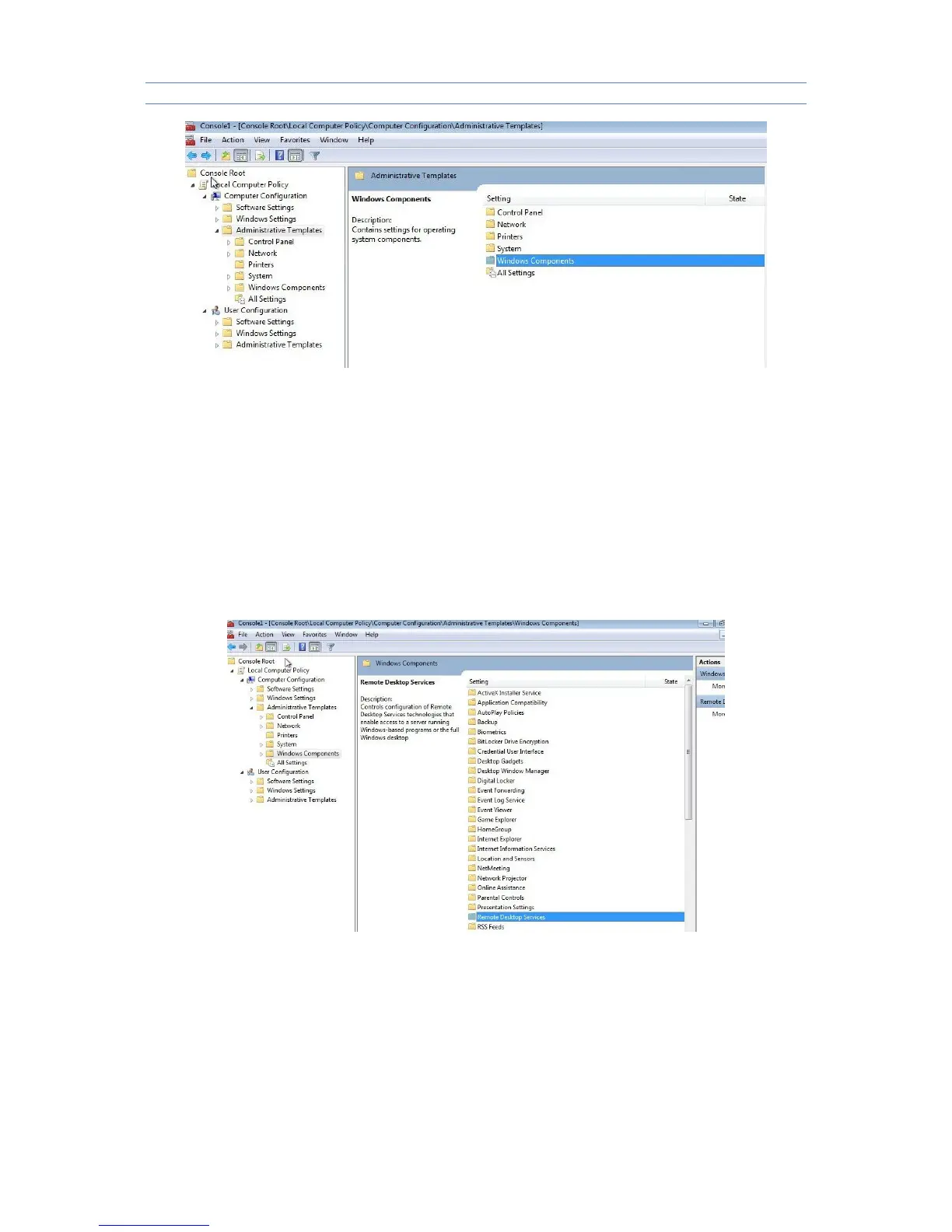Click Up One Level icon in Windows Components console

coord(259,647)
